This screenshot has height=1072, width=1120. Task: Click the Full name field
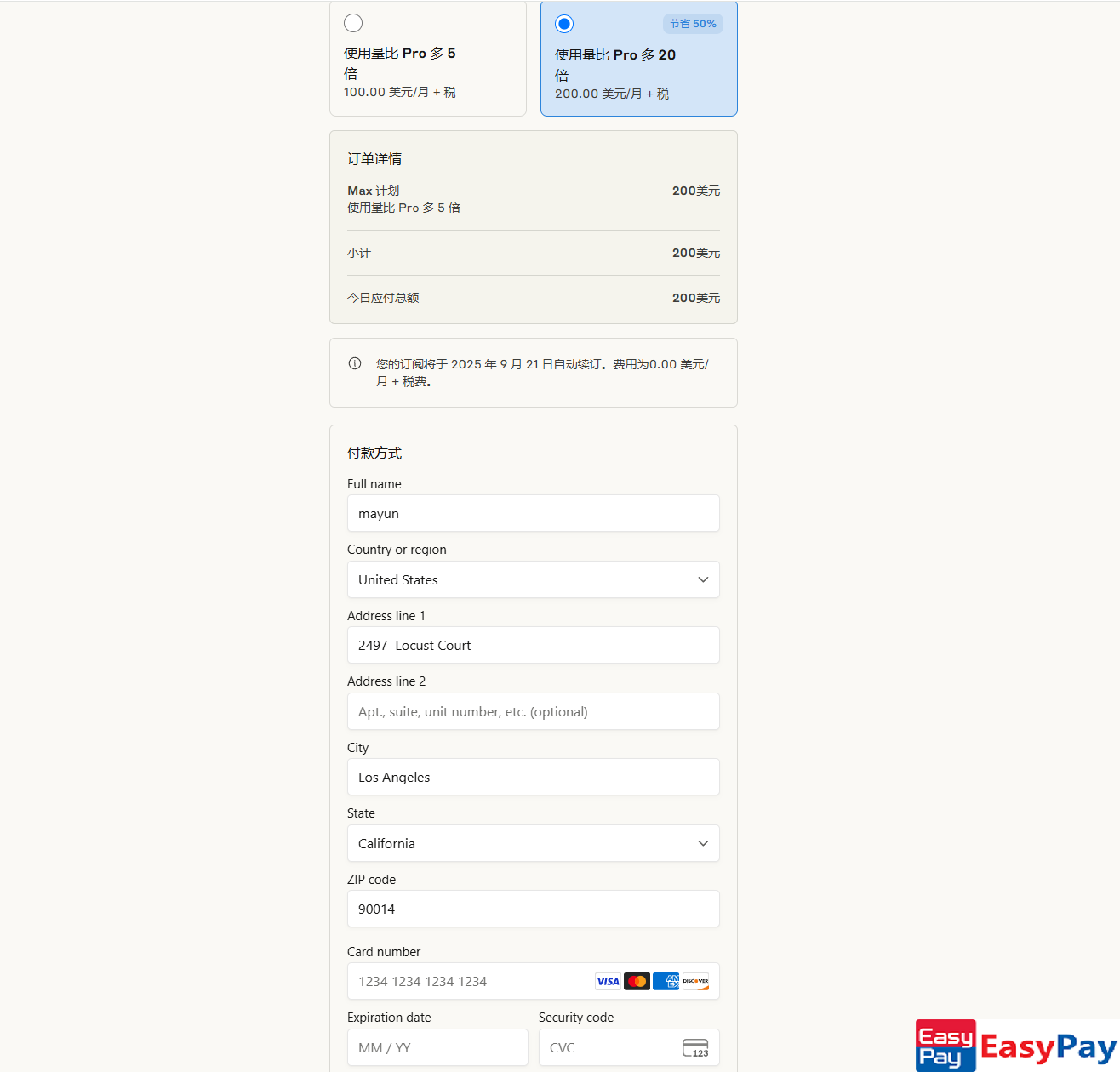(533, 514)
